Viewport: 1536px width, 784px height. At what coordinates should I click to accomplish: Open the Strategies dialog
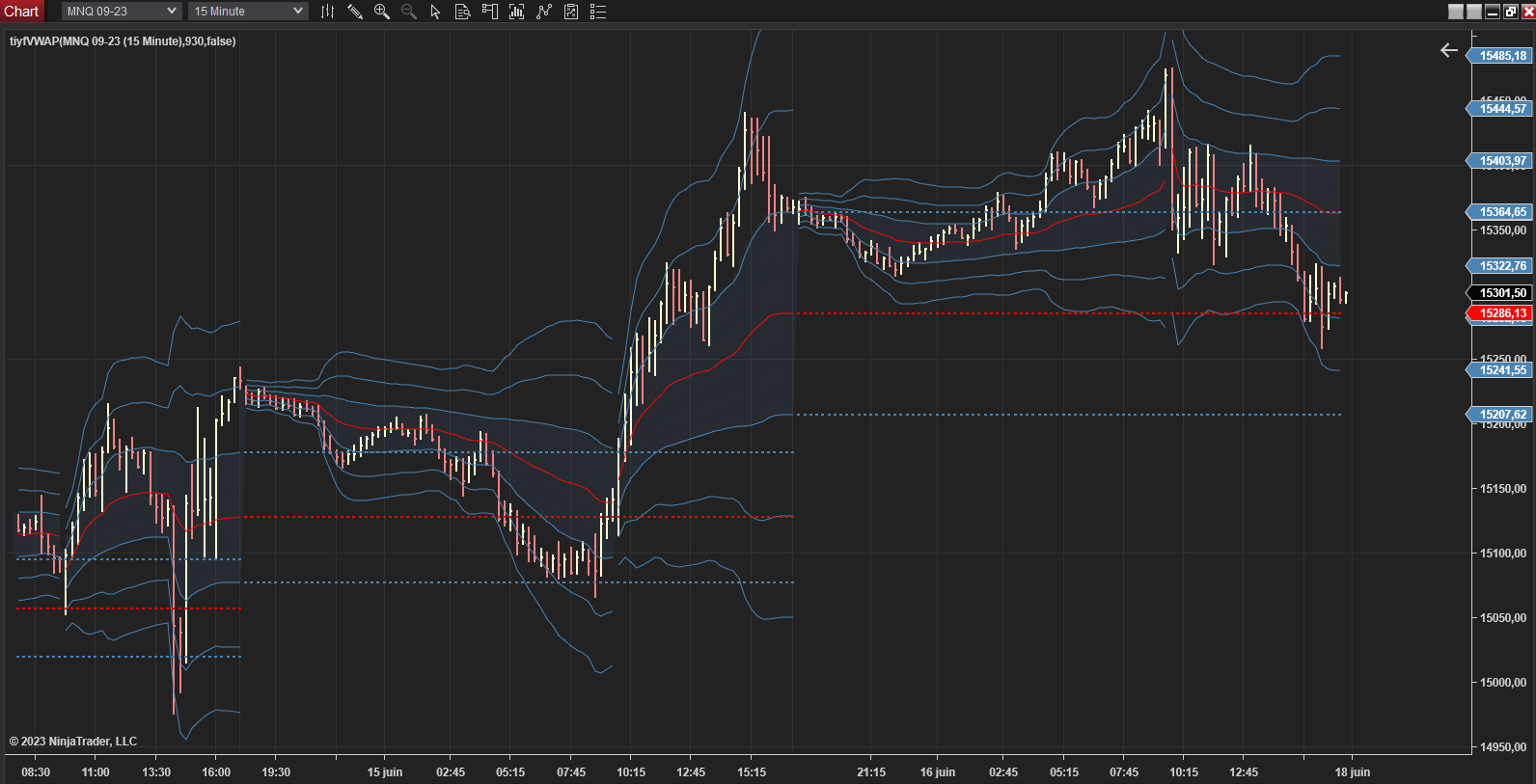pyautogui.click(x=544, y=12)
